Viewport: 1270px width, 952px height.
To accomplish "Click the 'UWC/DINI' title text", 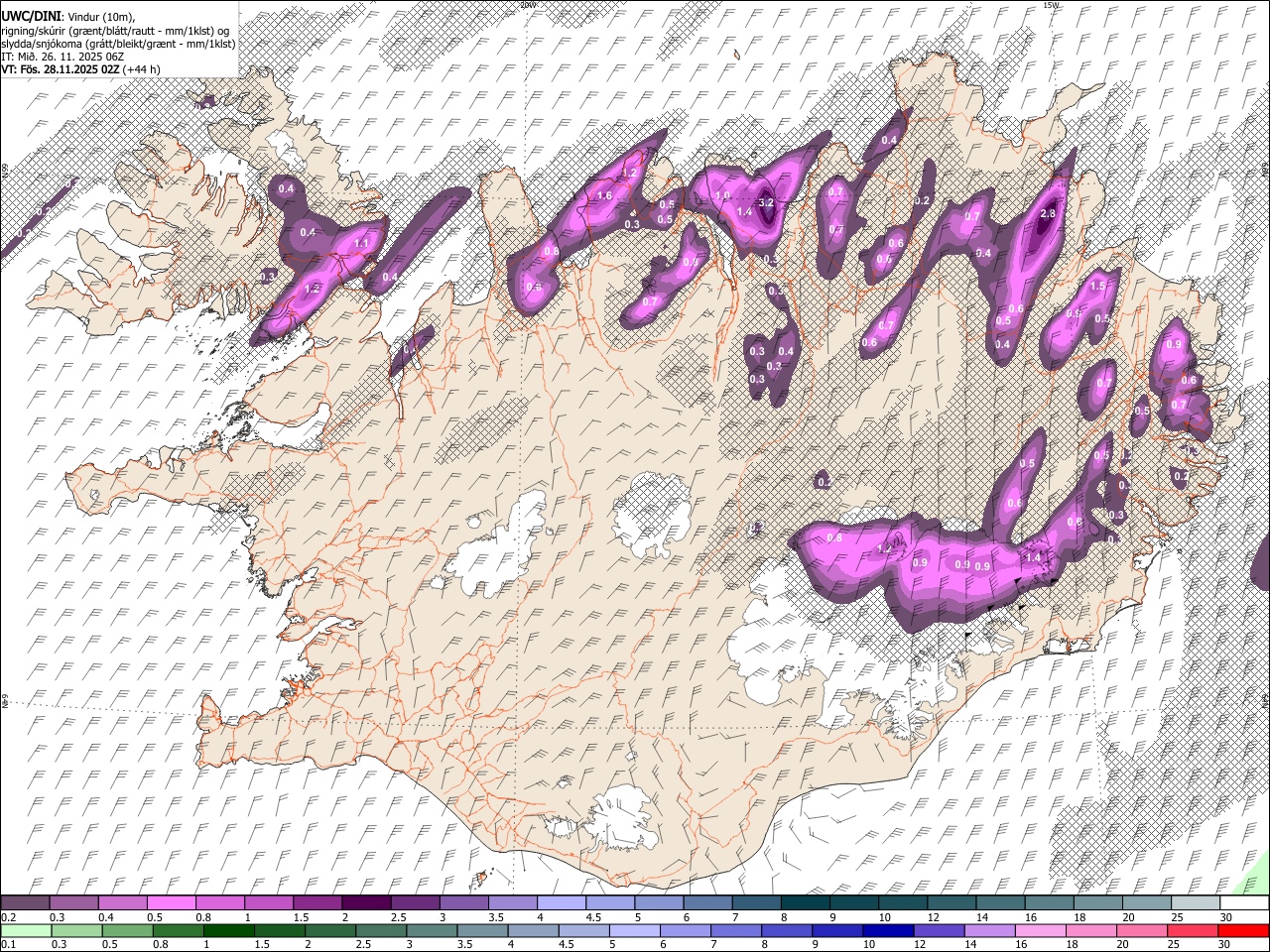I will click(x=31, y=16).
